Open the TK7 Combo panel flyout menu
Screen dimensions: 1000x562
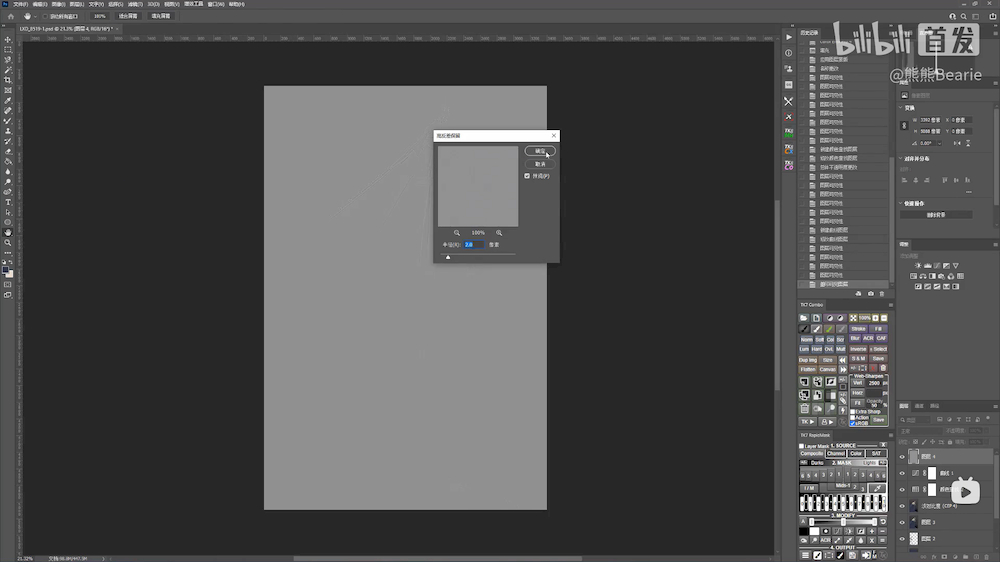click(890, 304)
